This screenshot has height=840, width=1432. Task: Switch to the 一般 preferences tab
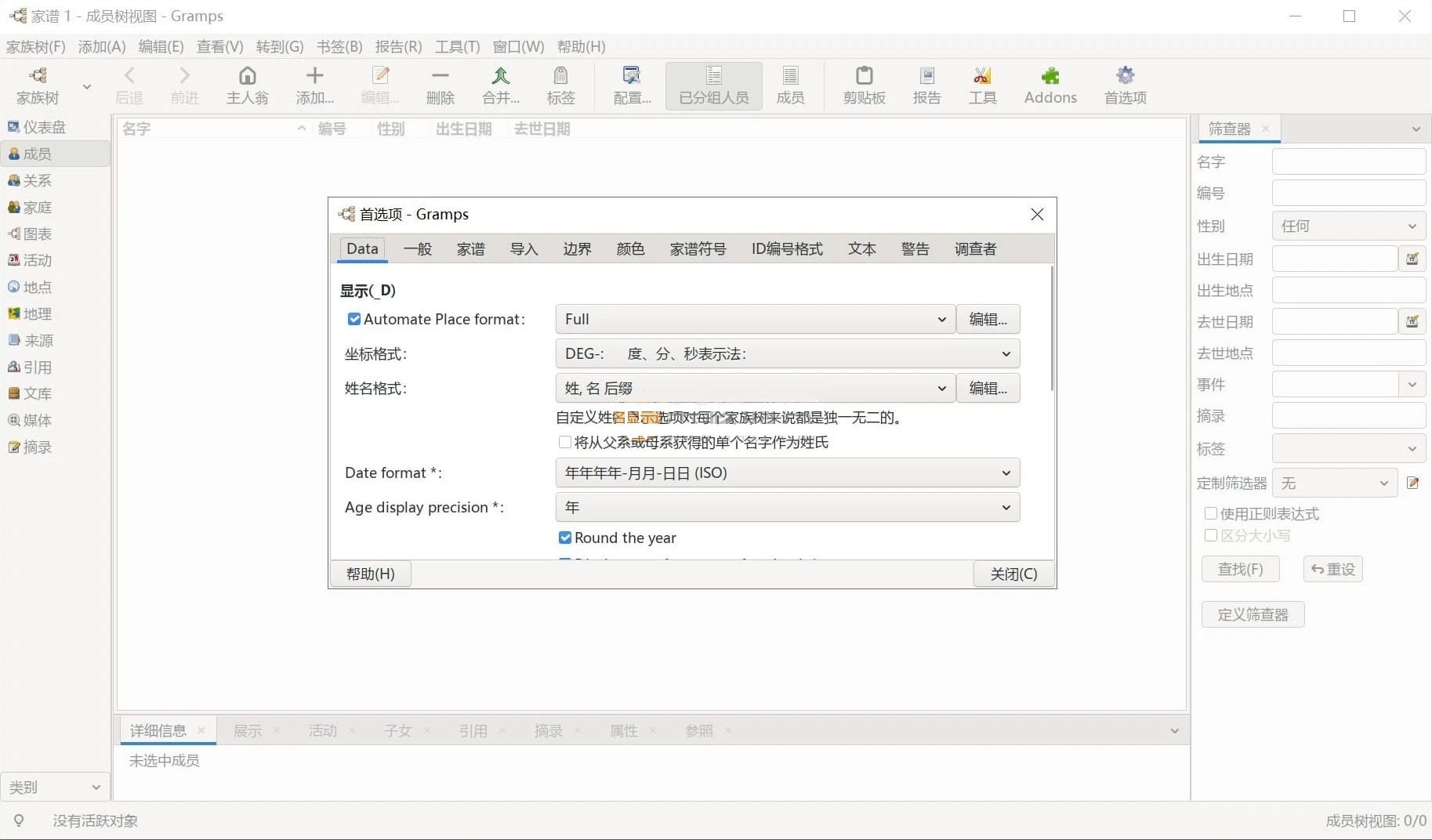[x=417, y=248]
